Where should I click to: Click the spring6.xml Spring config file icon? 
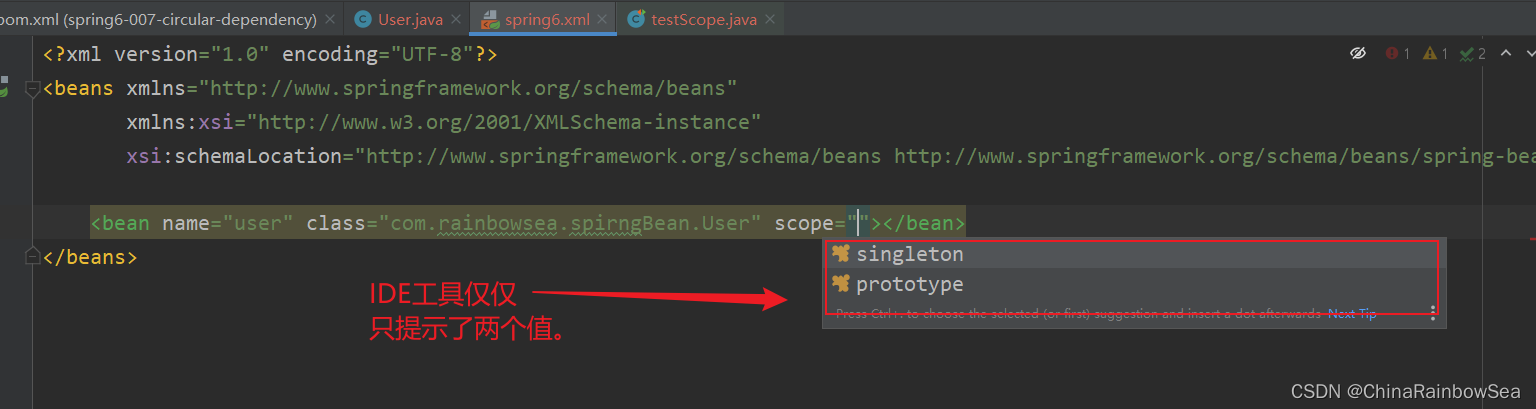tap(490, 19)
